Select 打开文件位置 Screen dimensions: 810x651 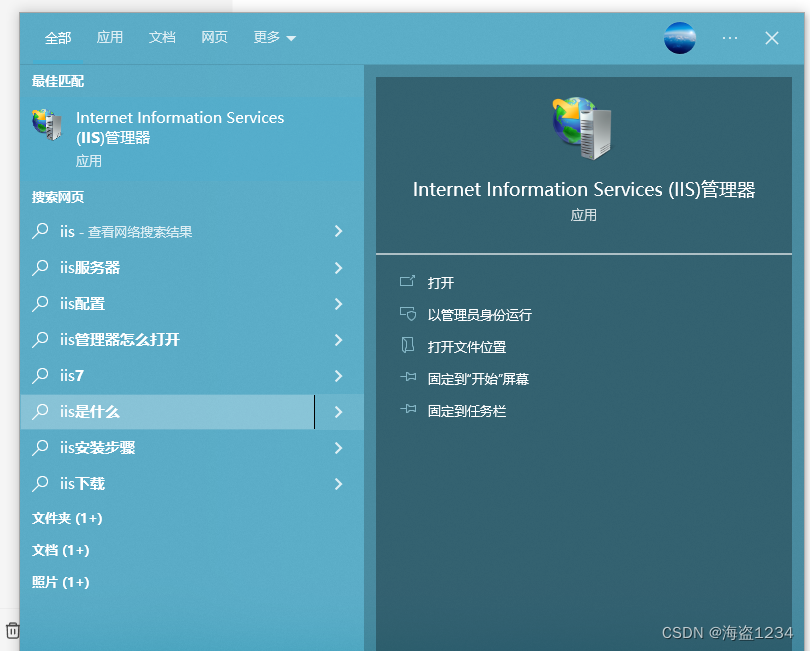click(466, 347)
